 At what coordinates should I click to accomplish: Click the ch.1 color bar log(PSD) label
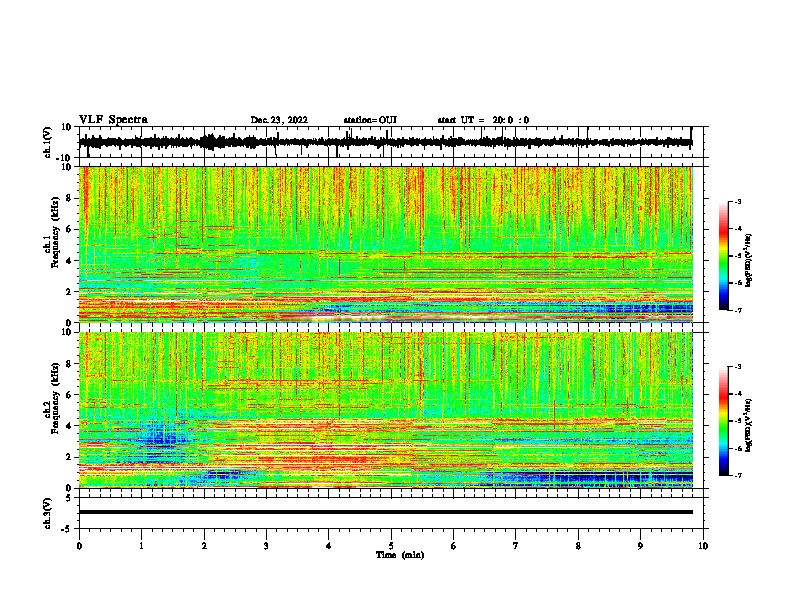click(749, 260)
